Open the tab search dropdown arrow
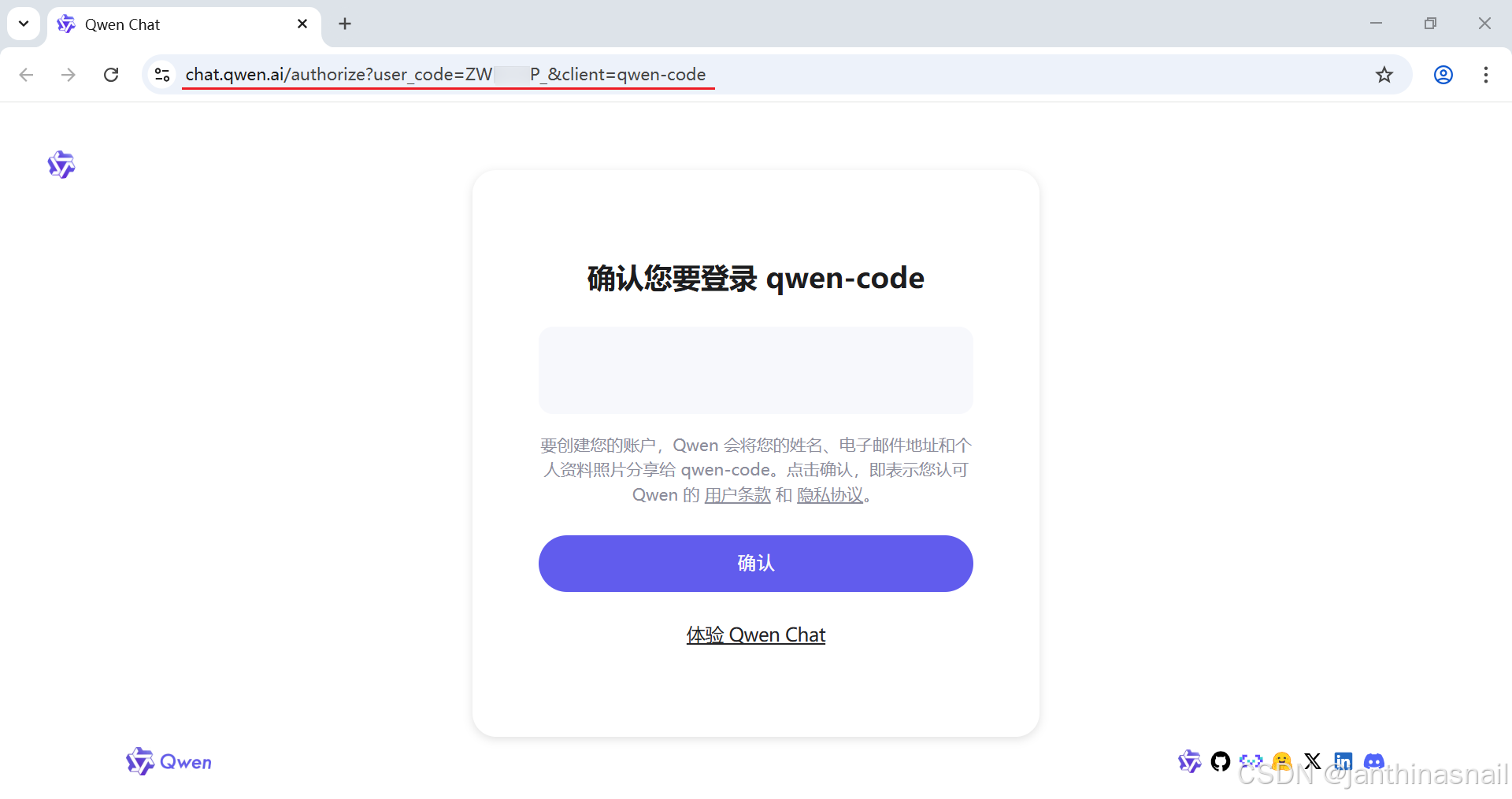Image resolution: width=1512 pixels, height=799 pixels. point(24,24)
